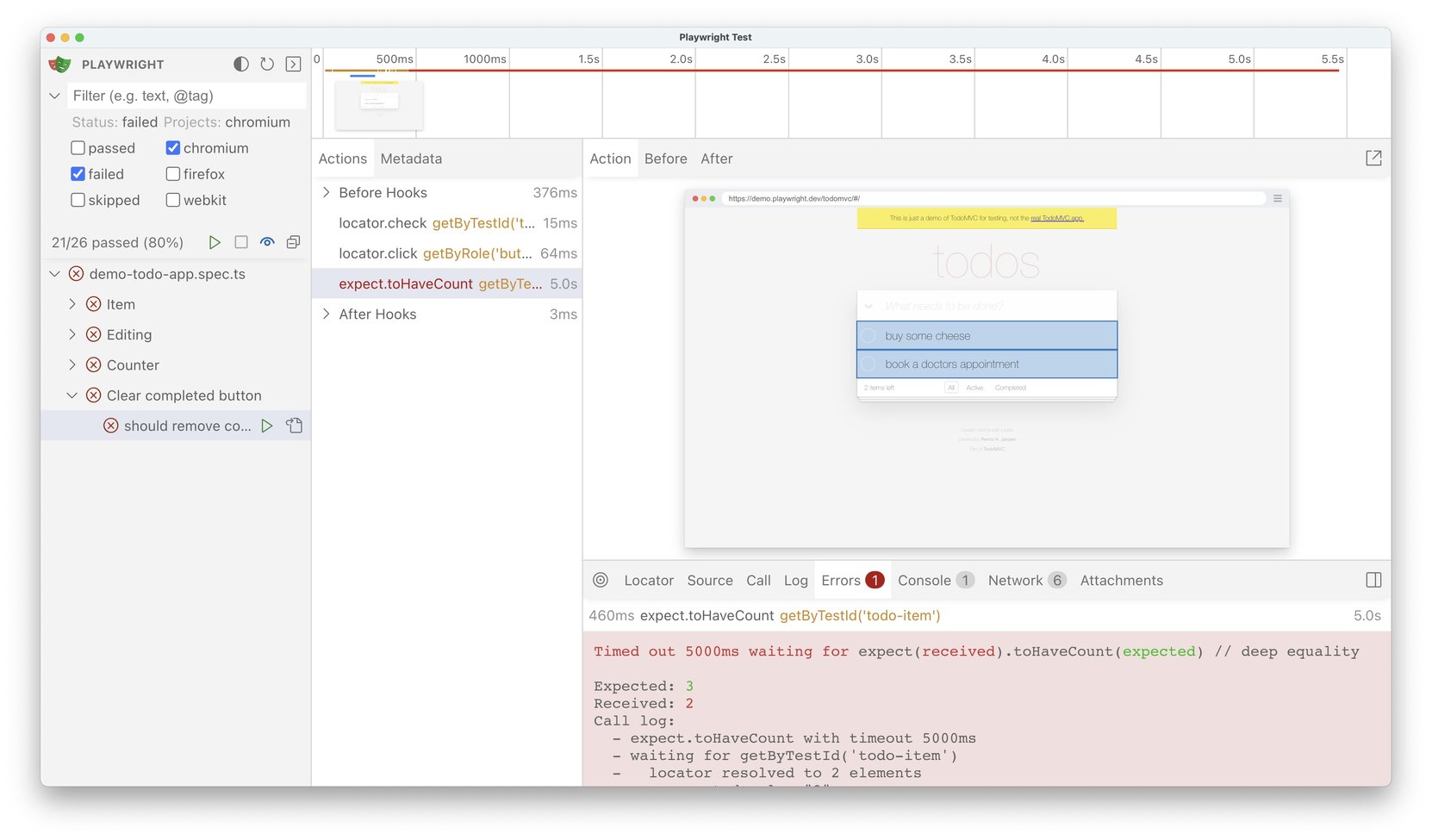
Task: Expand the Before Hooks entry
Action: coord(326,192)
